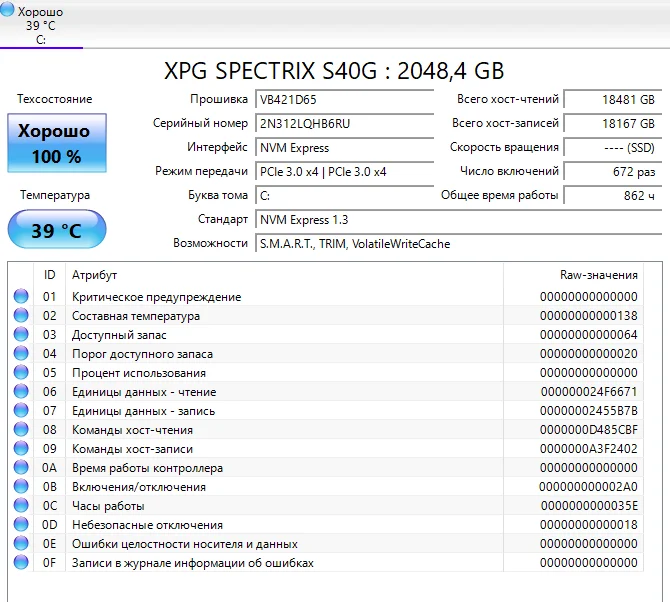Click status orb for attribute 08
Image resolution: width=670 pixels, height=602 pixels.
click(21, 429)
